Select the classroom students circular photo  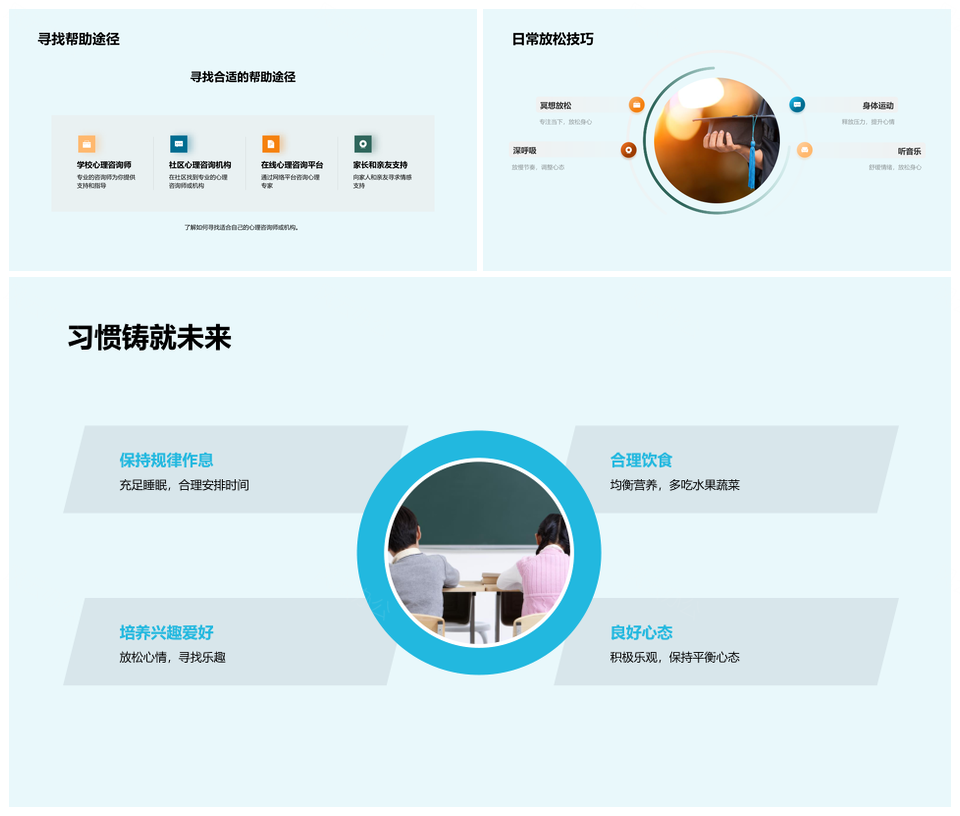pos(479,552)
